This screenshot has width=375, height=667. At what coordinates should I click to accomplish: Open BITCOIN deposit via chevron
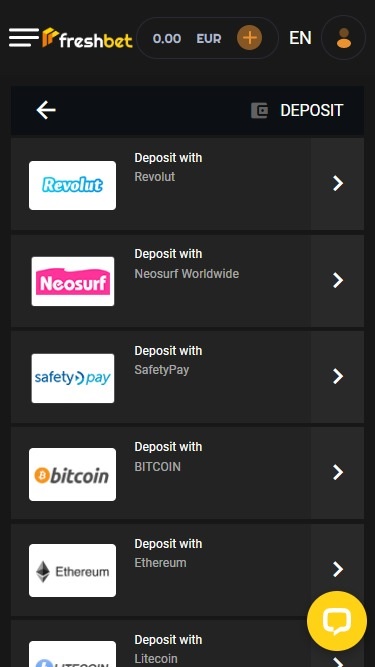point(338,472)
